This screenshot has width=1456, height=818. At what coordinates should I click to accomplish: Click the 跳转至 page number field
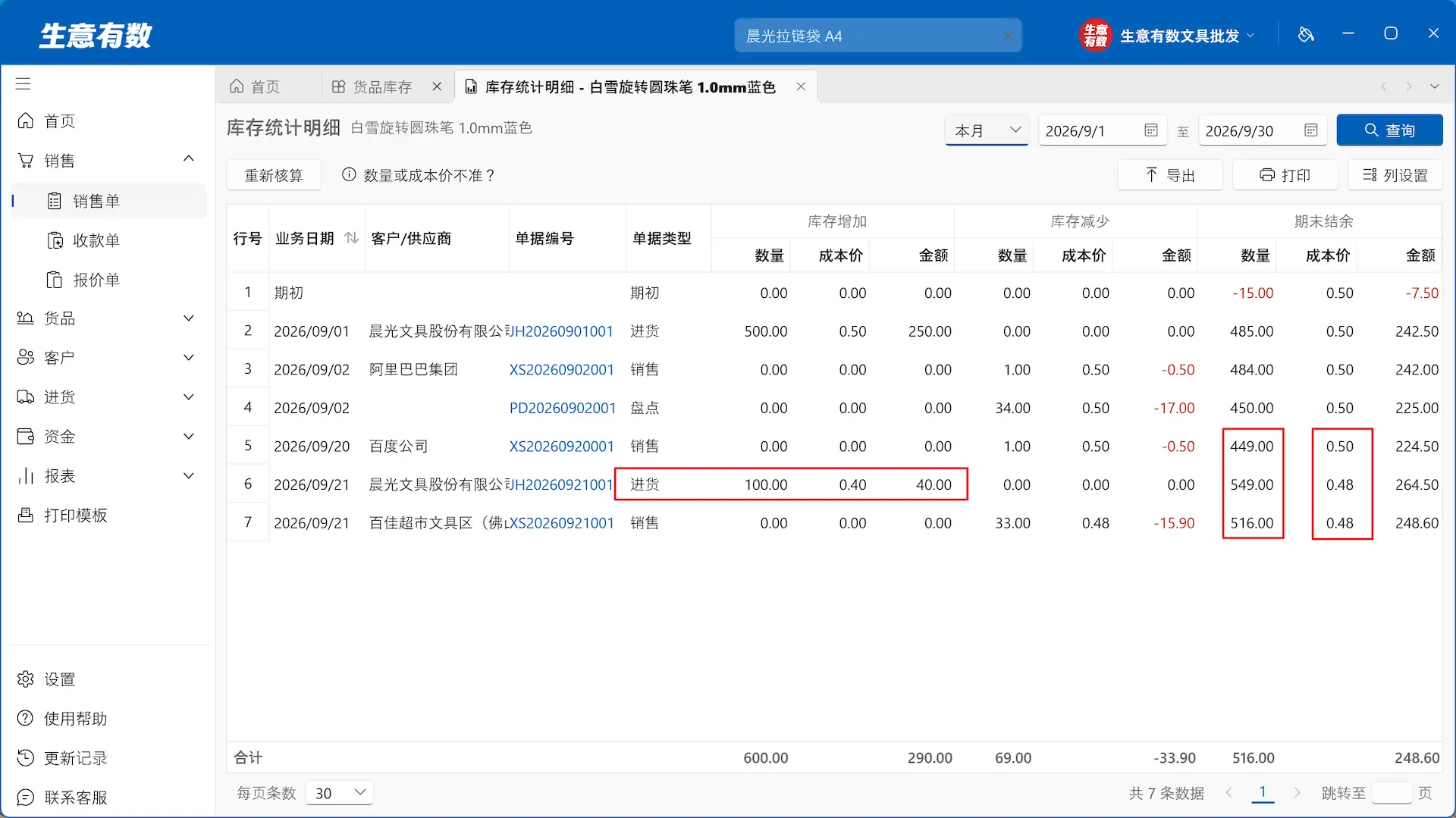tap(1392, 793)
